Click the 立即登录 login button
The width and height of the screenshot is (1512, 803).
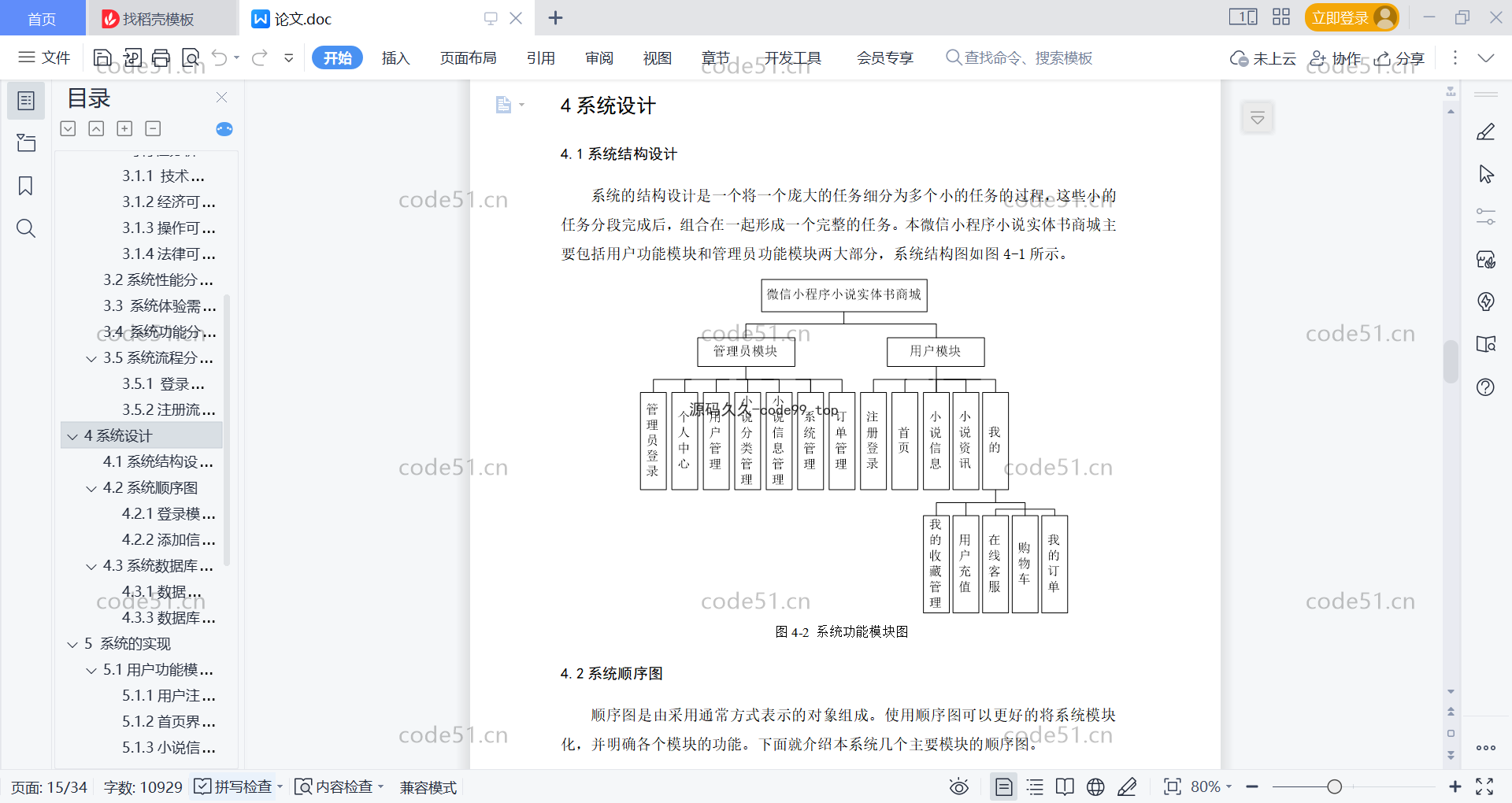(x=1351, y=17)
